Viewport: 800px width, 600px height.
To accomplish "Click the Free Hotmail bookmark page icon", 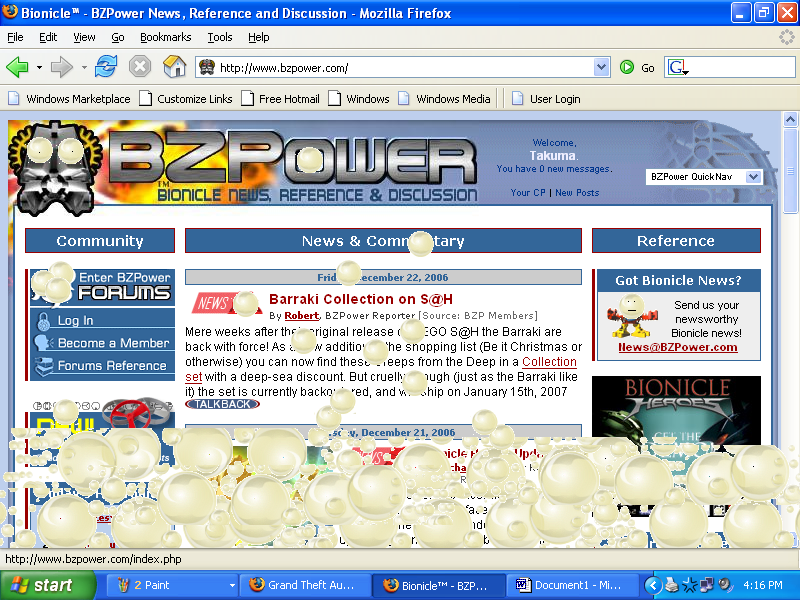I will click(x=247, y=98).
